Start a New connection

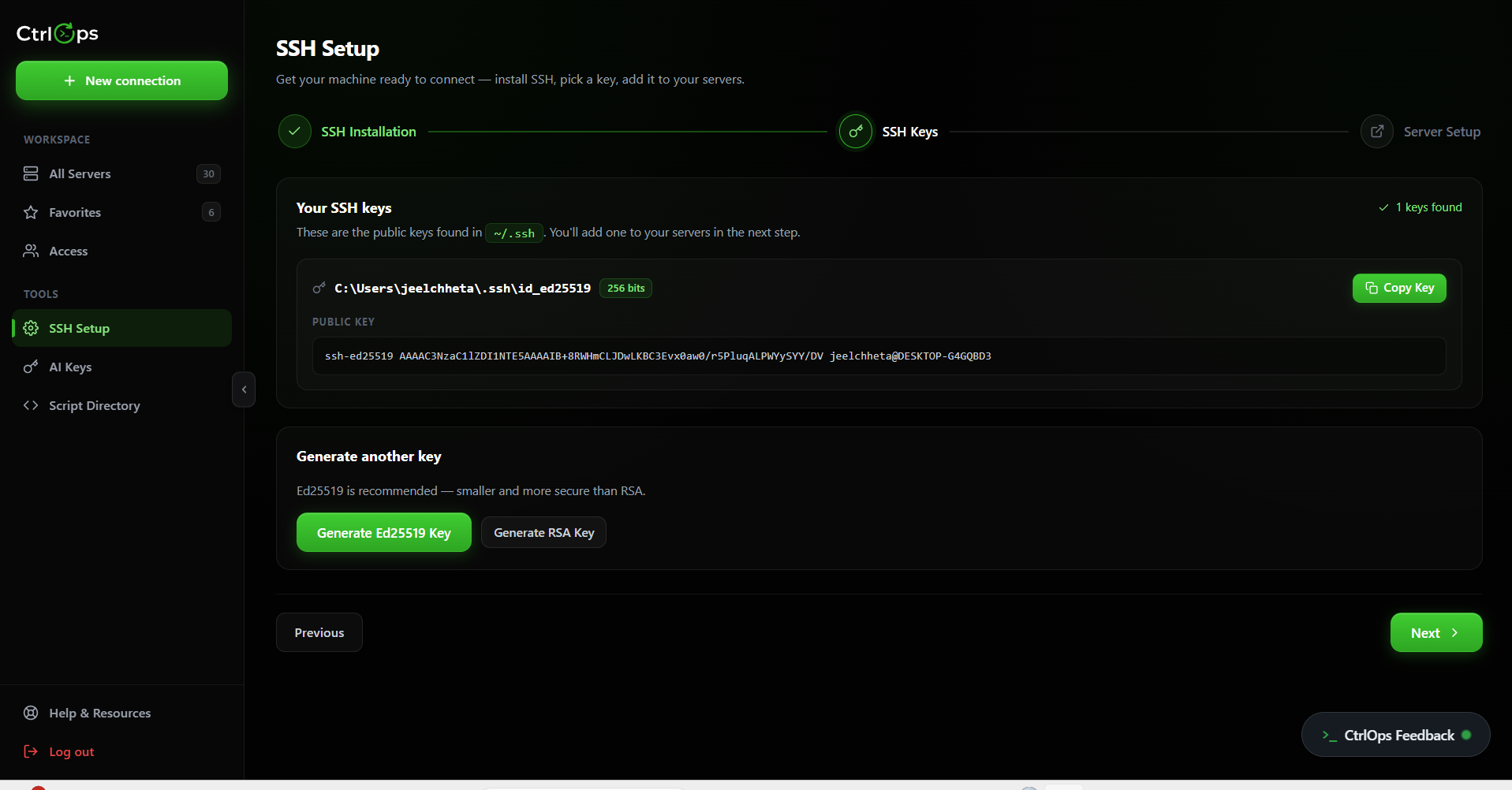121,80
